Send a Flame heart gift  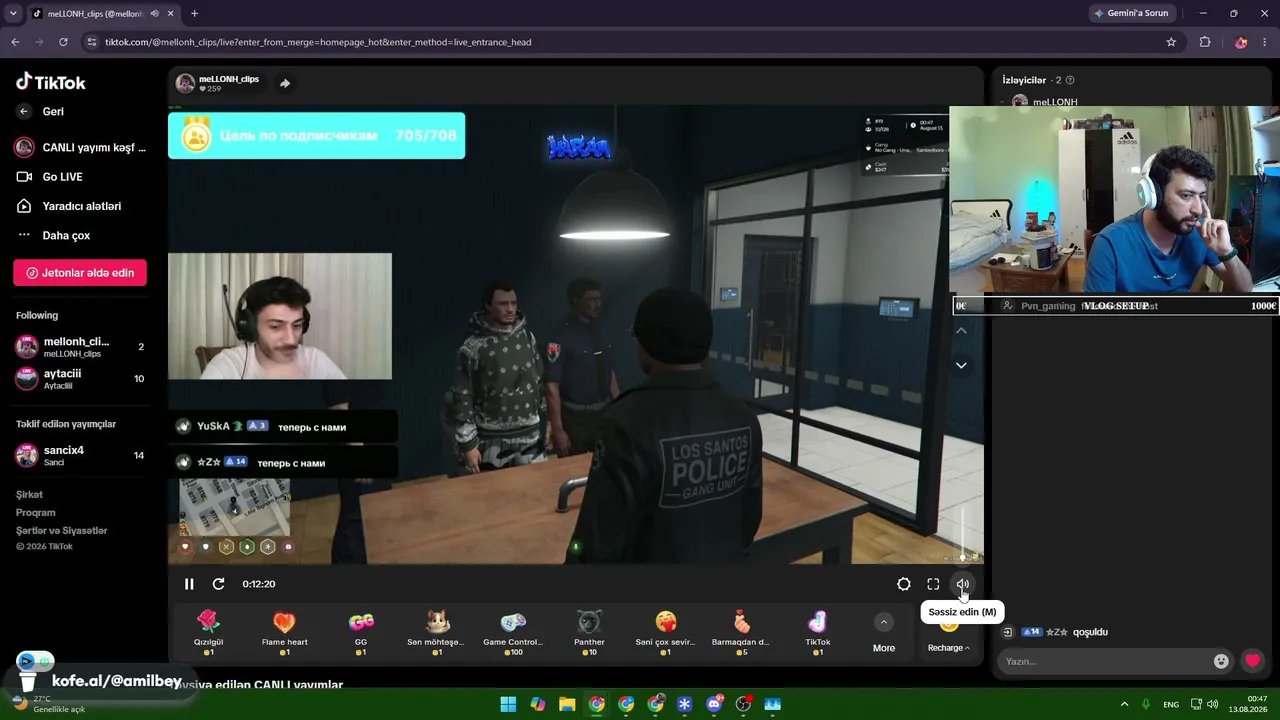pos(285,632)
